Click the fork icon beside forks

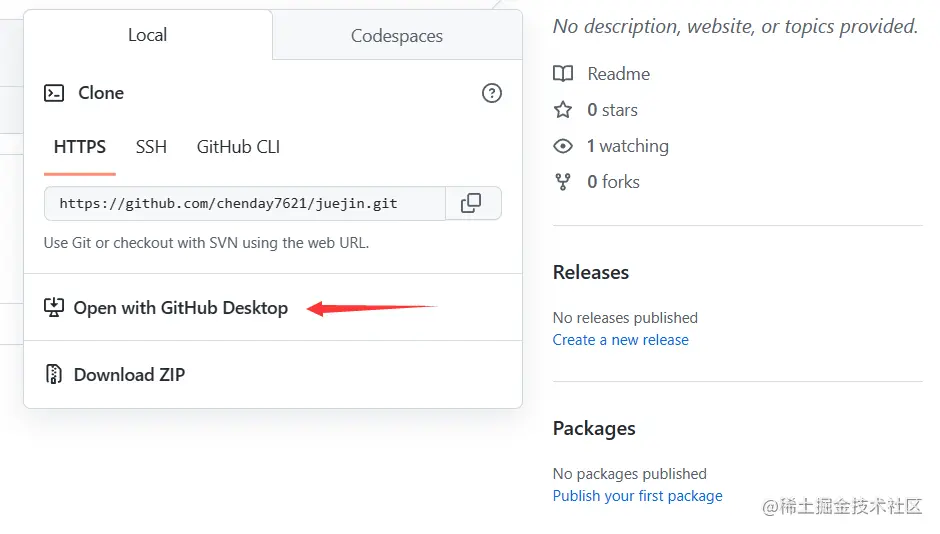coord(564,182)
